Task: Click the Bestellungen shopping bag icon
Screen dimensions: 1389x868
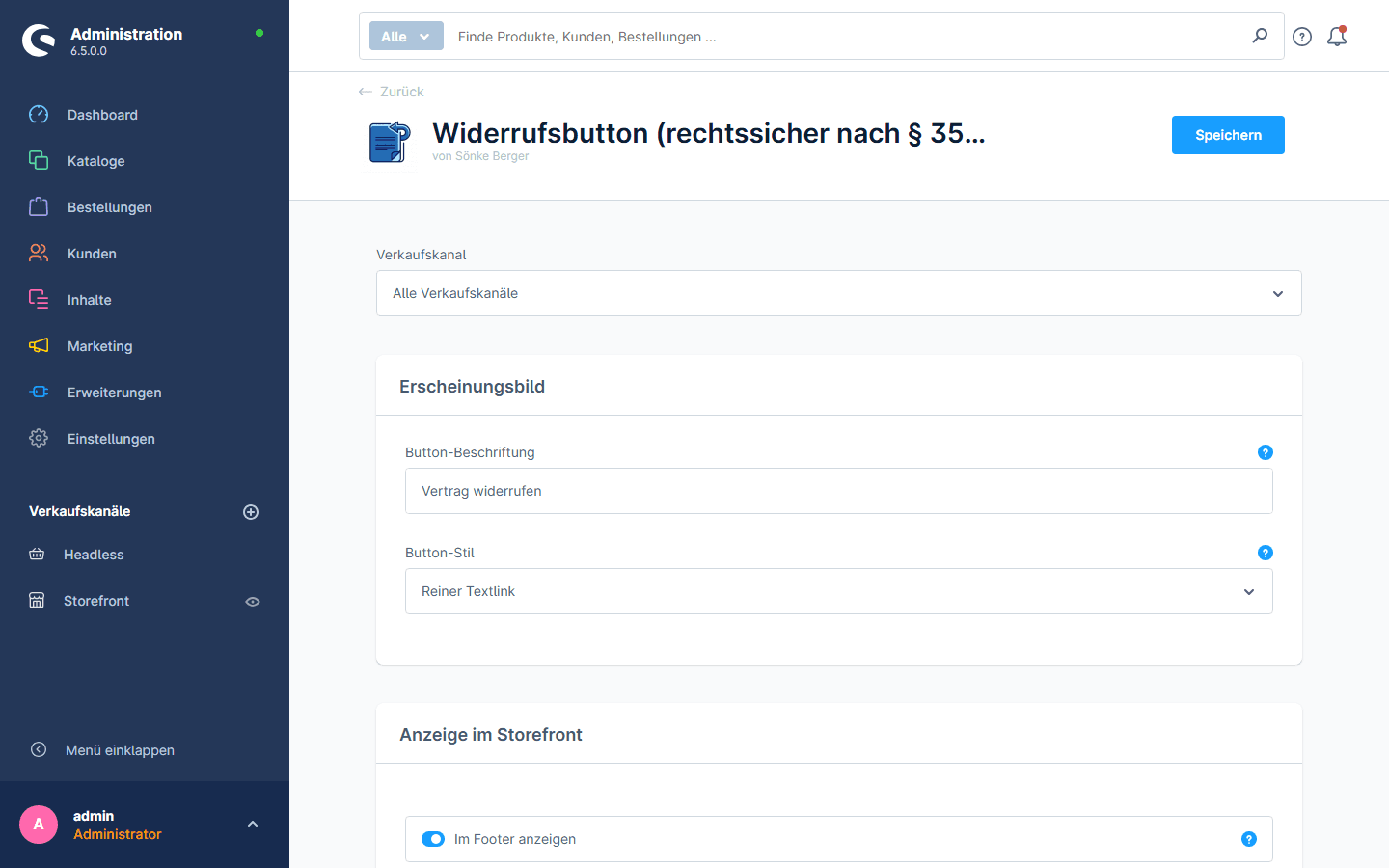Action: pos(39,207)
